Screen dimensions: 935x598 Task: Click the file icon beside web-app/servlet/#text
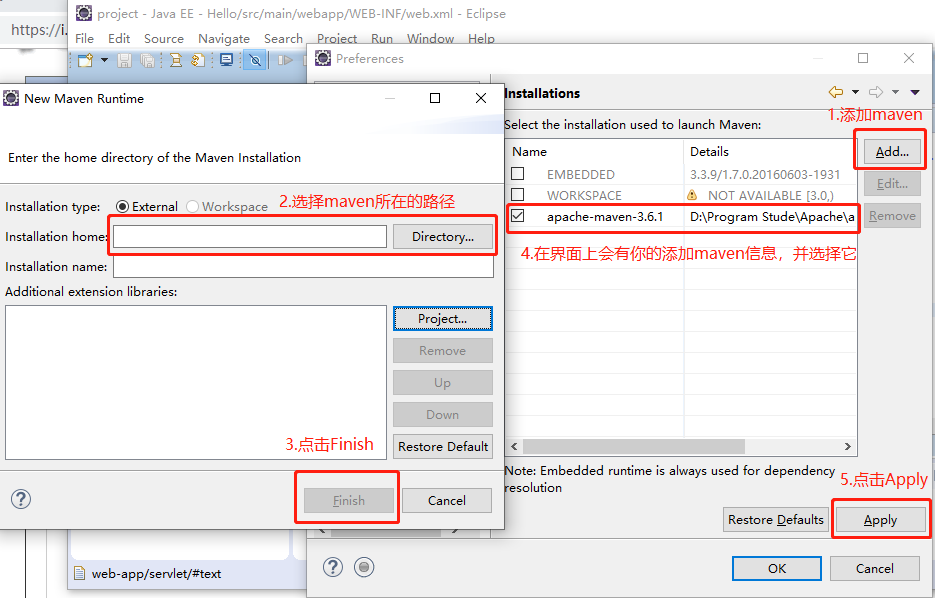[79, 574]
